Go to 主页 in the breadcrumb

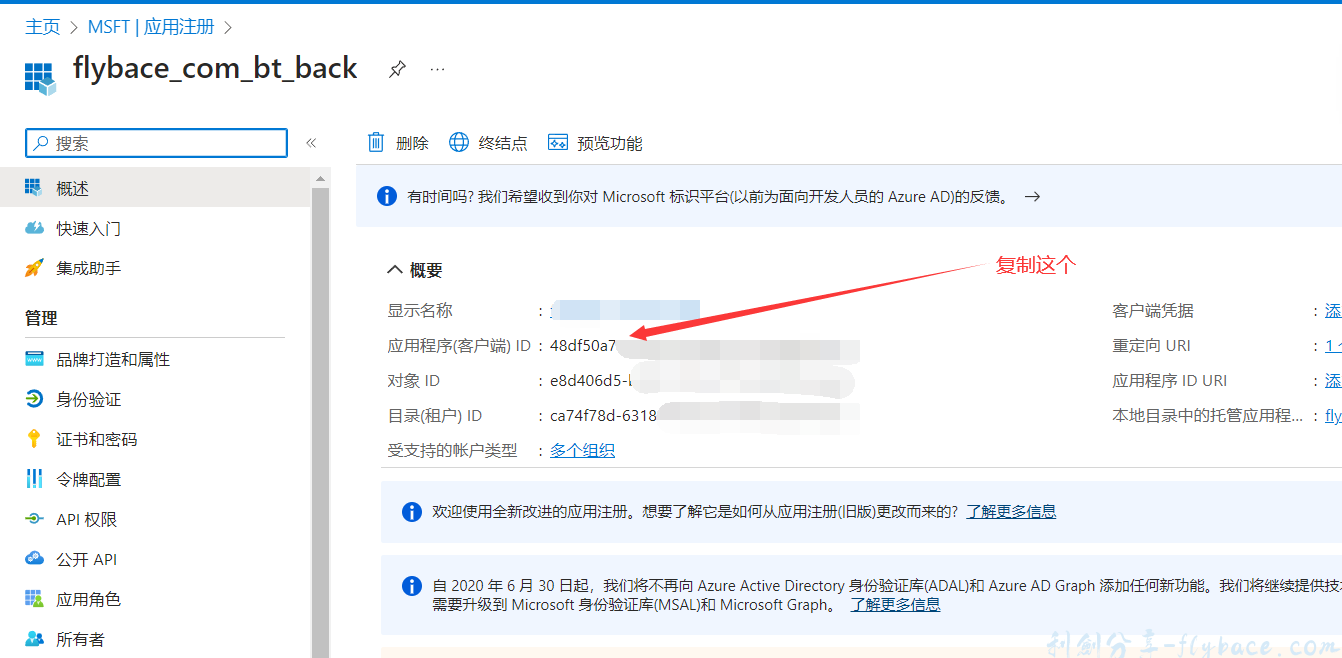[43, 27]
